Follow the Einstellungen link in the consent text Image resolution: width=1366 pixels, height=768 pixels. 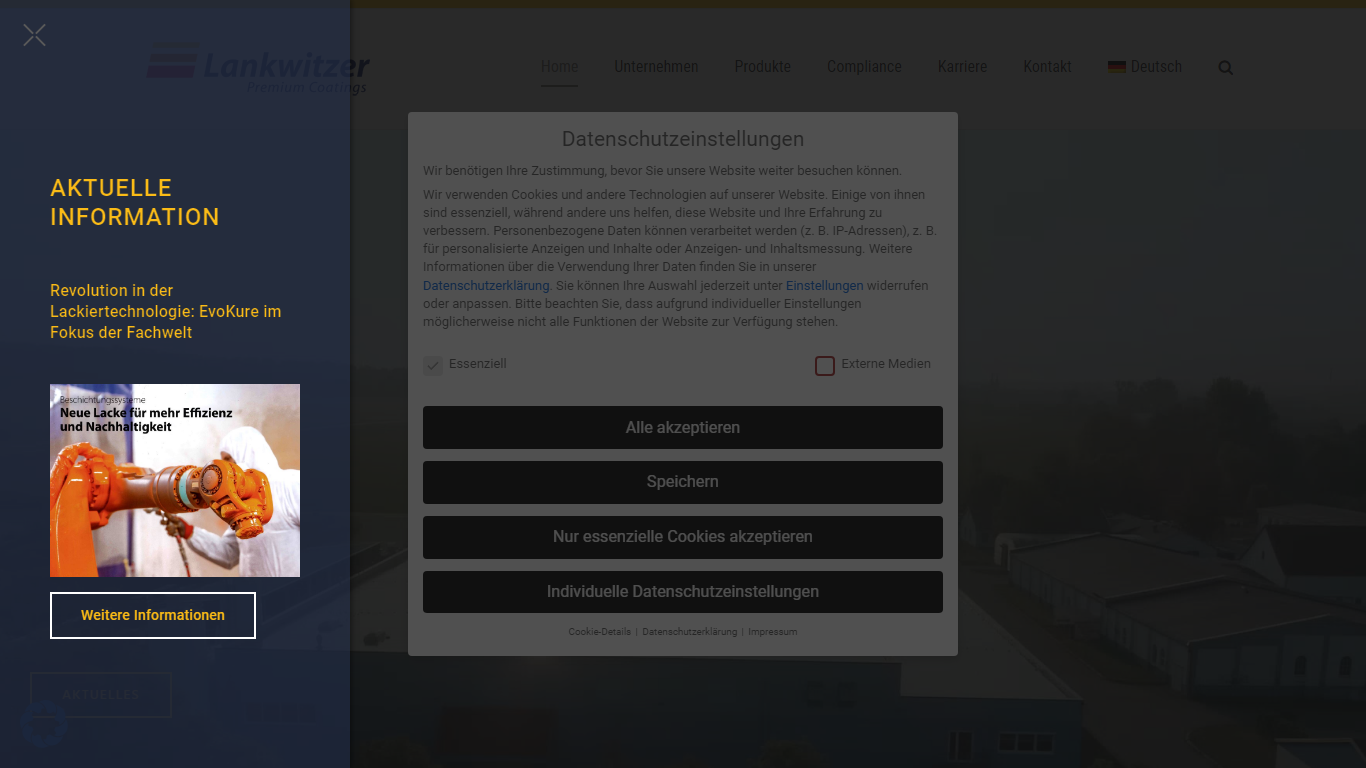pyautogui.click(x=824, y=286)
